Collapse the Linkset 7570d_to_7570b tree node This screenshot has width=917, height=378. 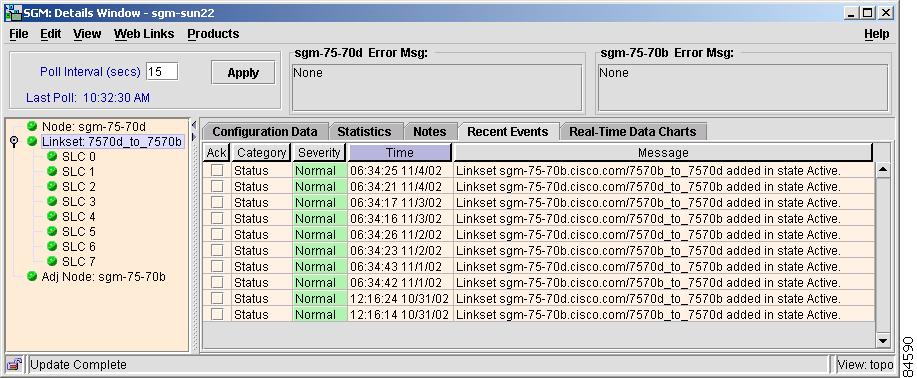(x=15, y=142)
